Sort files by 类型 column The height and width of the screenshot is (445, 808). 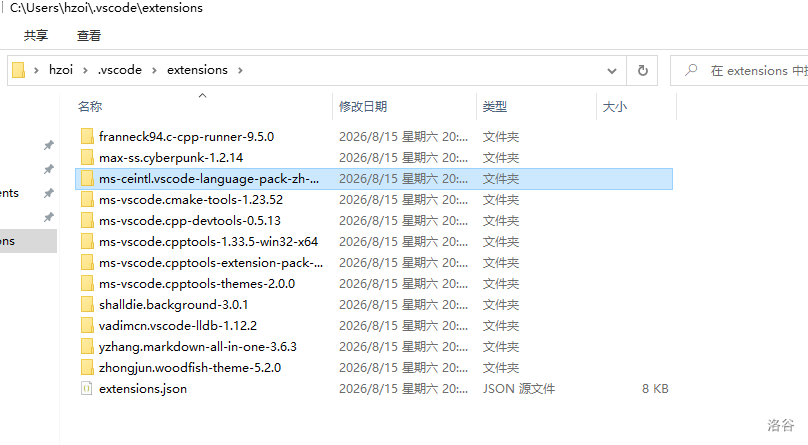click(x=495, y=107)
